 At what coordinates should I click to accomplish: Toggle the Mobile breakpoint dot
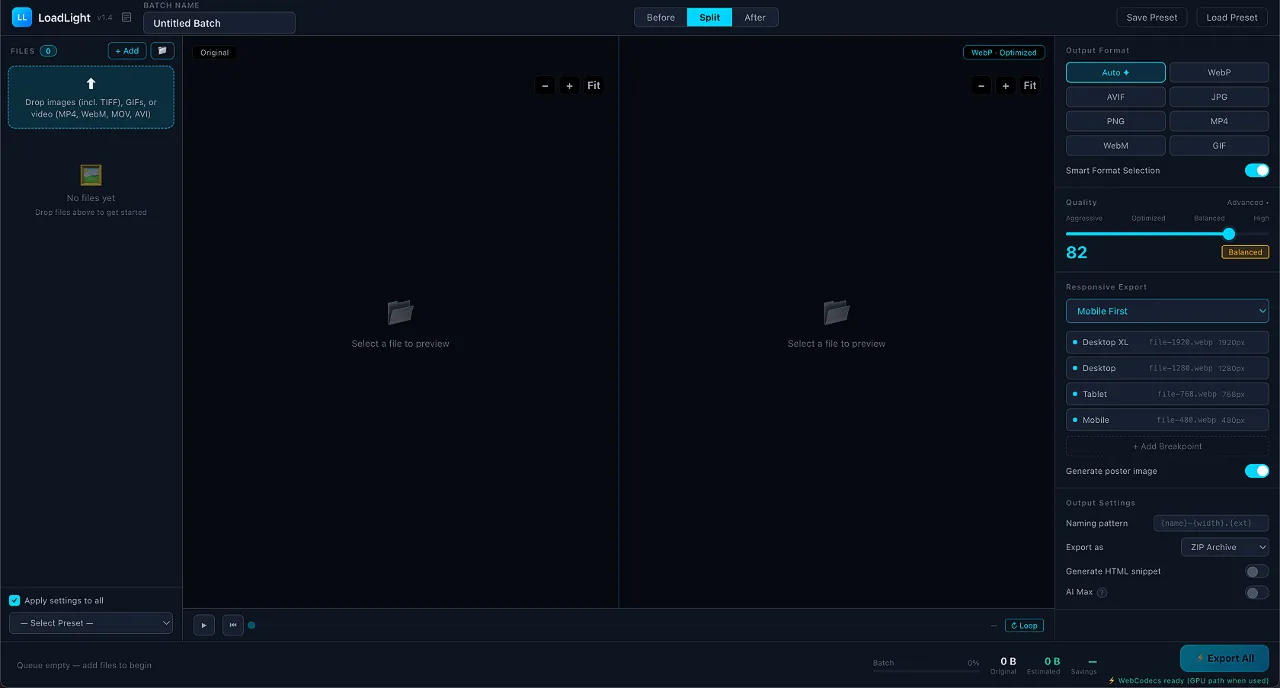coord(1075,420)
